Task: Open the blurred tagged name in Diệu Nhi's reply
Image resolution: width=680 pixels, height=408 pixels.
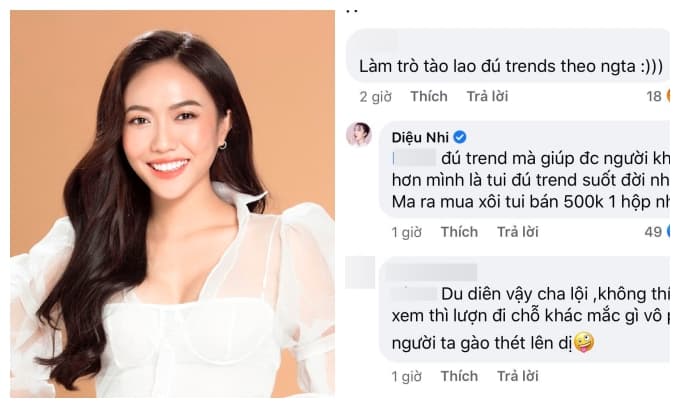Action: point(414,158)
